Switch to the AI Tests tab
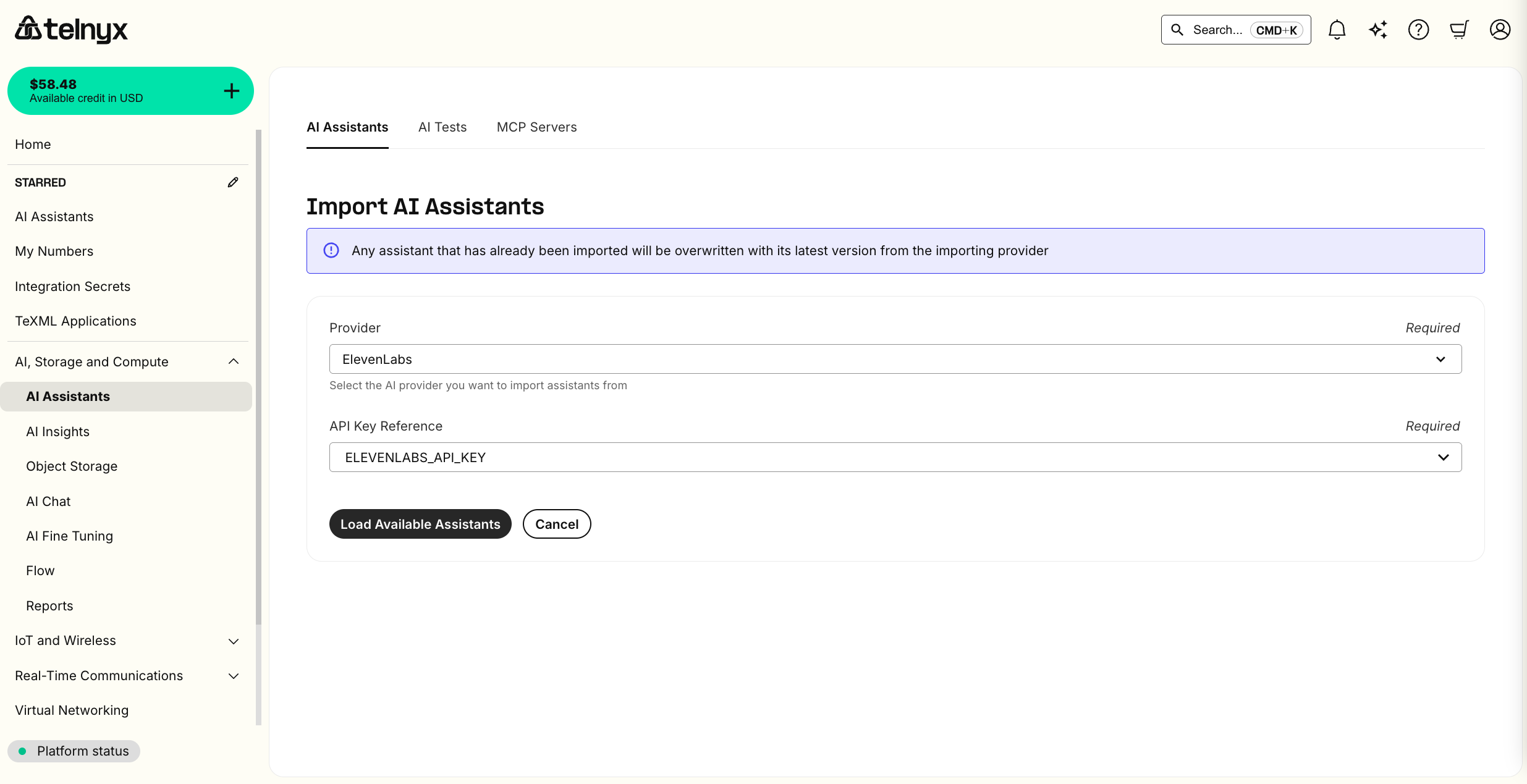This screenshot has width=1527, height=784. pyautogui.click(x=442, y=127)
